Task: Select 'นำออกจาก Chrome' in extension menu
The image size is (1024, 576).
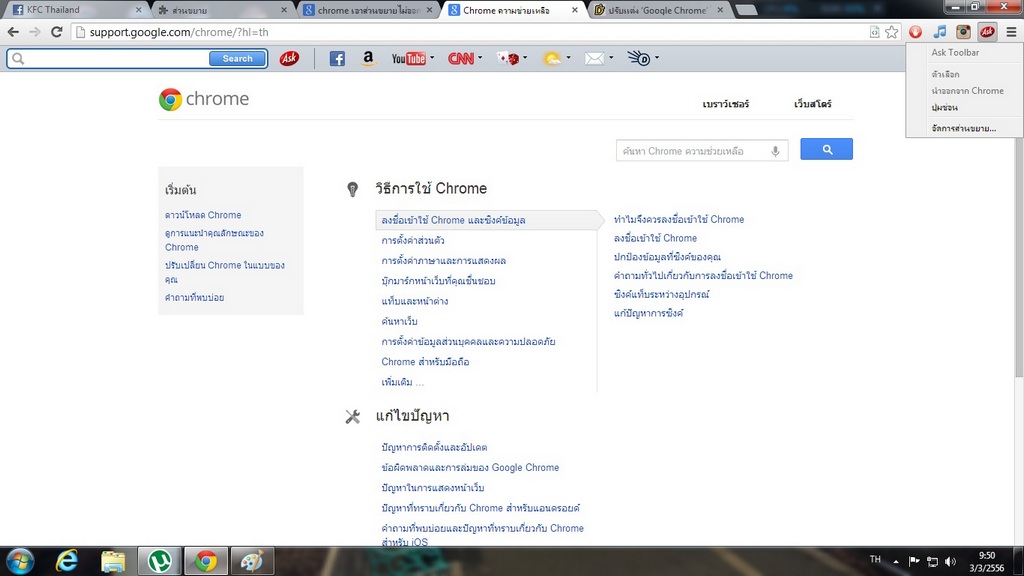Action: (x=967, y=91)
